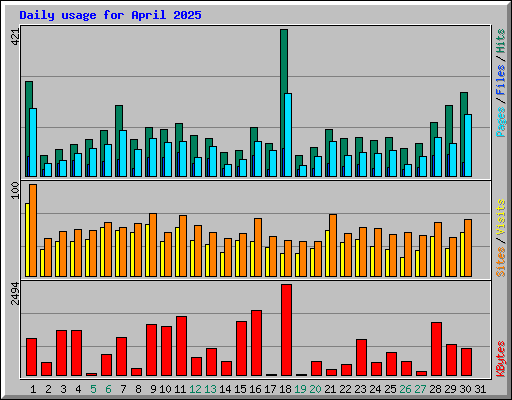Click the green weekend day label 26
Screen dimensions: 512x400
pos(405,389)
